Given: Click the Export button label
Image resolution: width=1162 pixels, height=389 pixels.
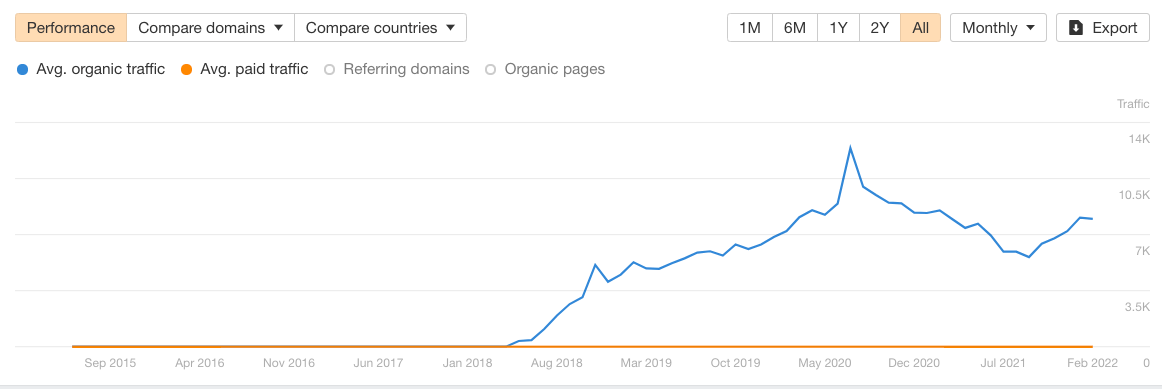Looking at the screenshot, I should (1115, 28).
